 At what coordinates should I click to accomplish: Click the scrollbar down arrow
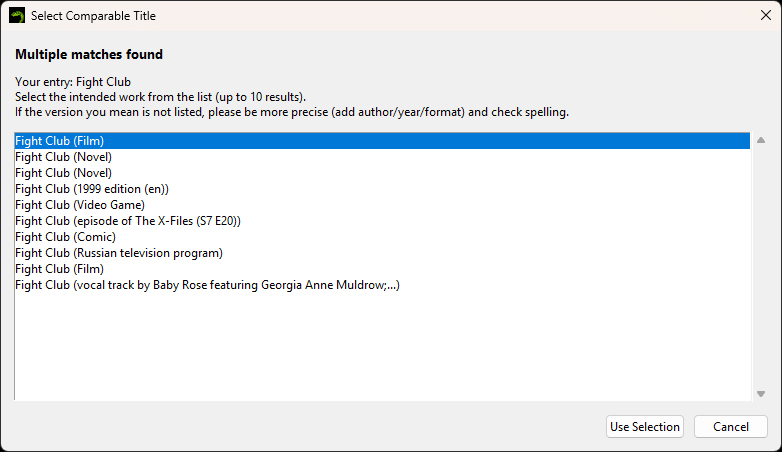pos(760,393)
